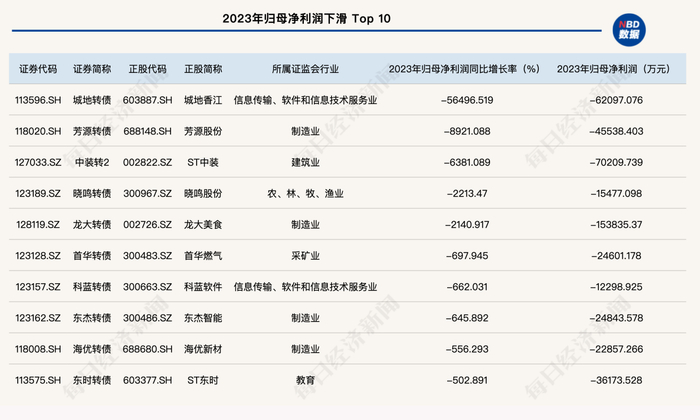The image size is (700, 420).
Task: Select security code 113575.SH
Action: pyautogui.click(x=38, y=381)
